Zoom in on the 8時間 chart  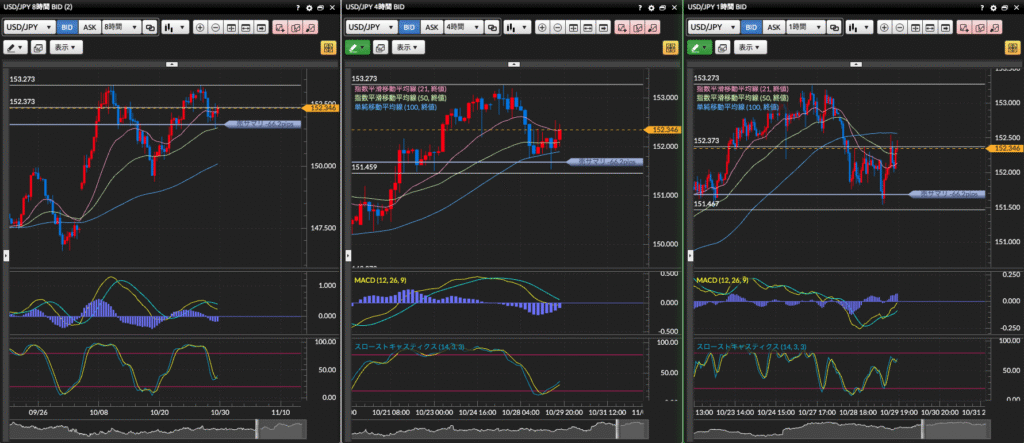(x=199, y=27)
